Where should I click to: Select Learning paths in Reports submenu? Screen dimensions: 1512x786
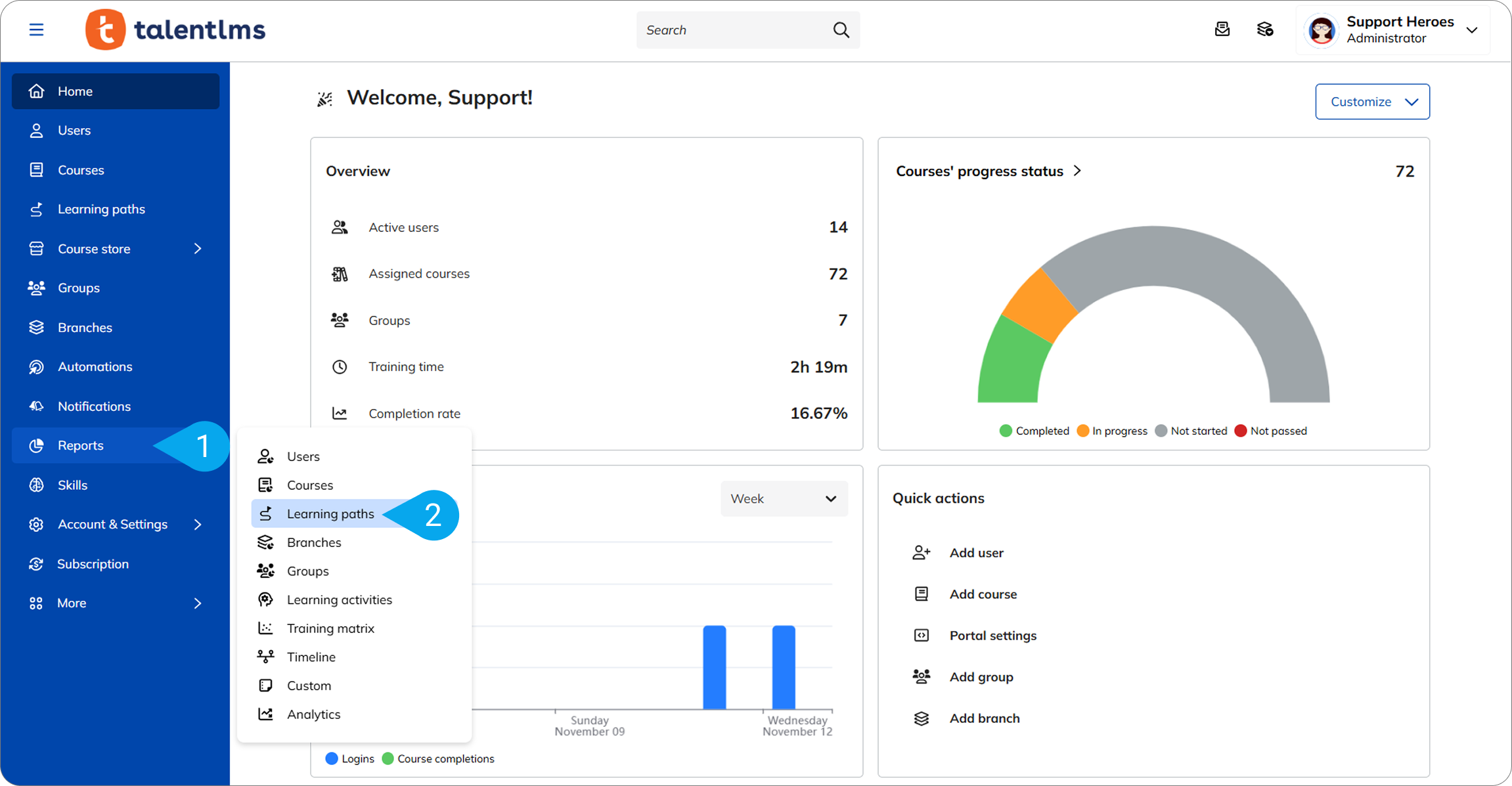[330, 513]
